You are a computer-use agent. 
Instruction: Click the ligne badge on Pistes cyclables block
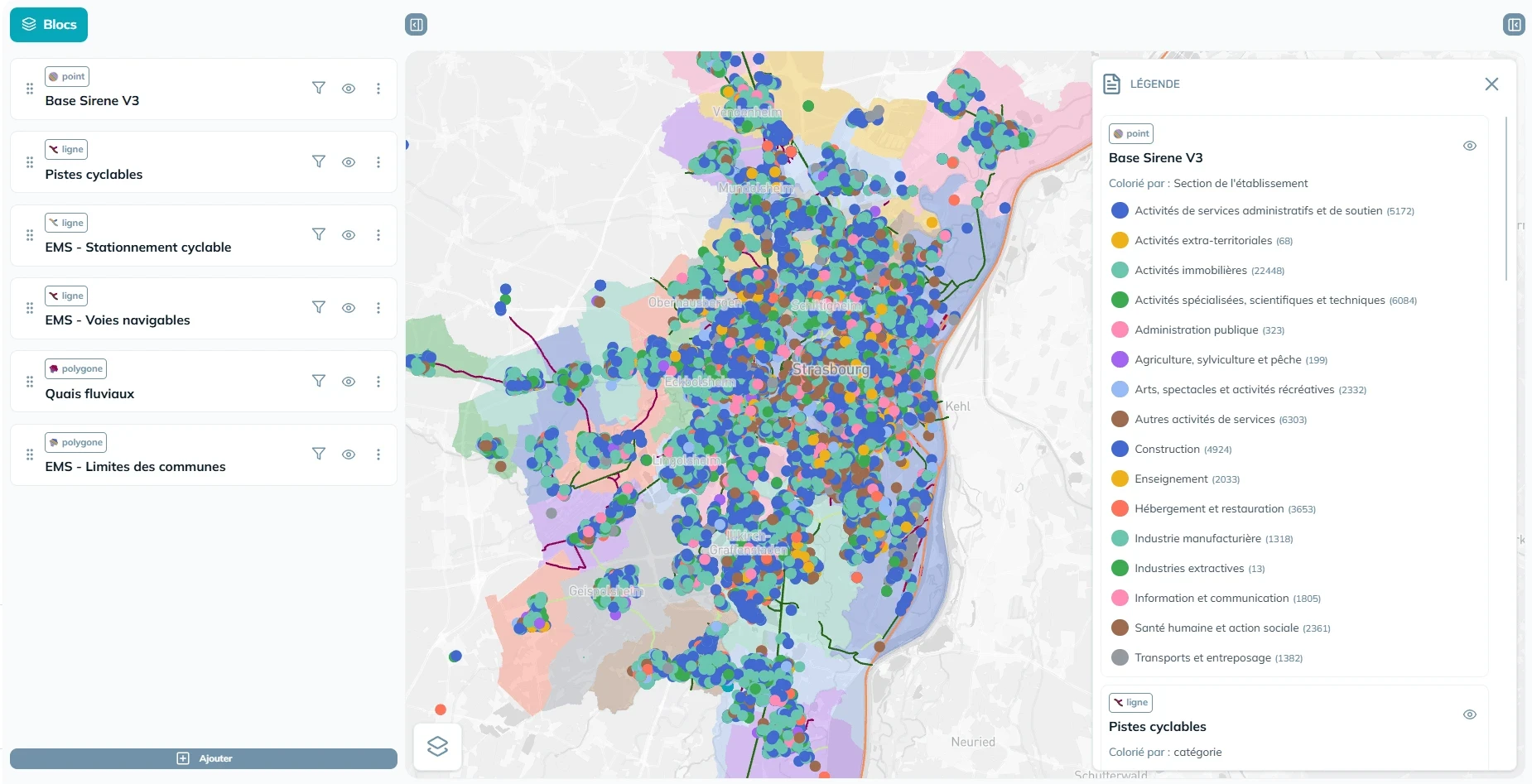66,149
